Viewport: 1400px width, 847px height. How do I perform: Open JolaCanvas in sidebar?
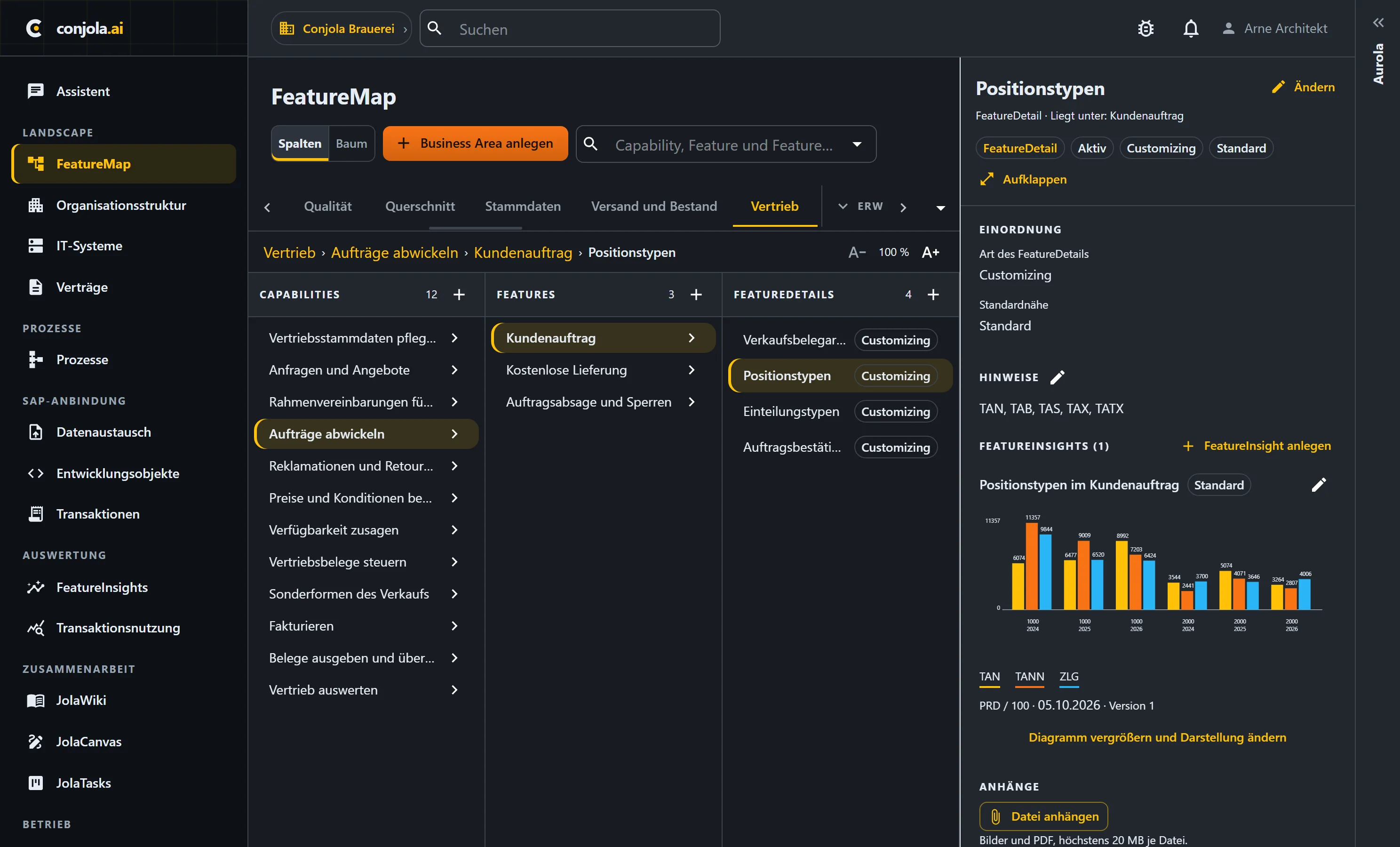point(123,742)
